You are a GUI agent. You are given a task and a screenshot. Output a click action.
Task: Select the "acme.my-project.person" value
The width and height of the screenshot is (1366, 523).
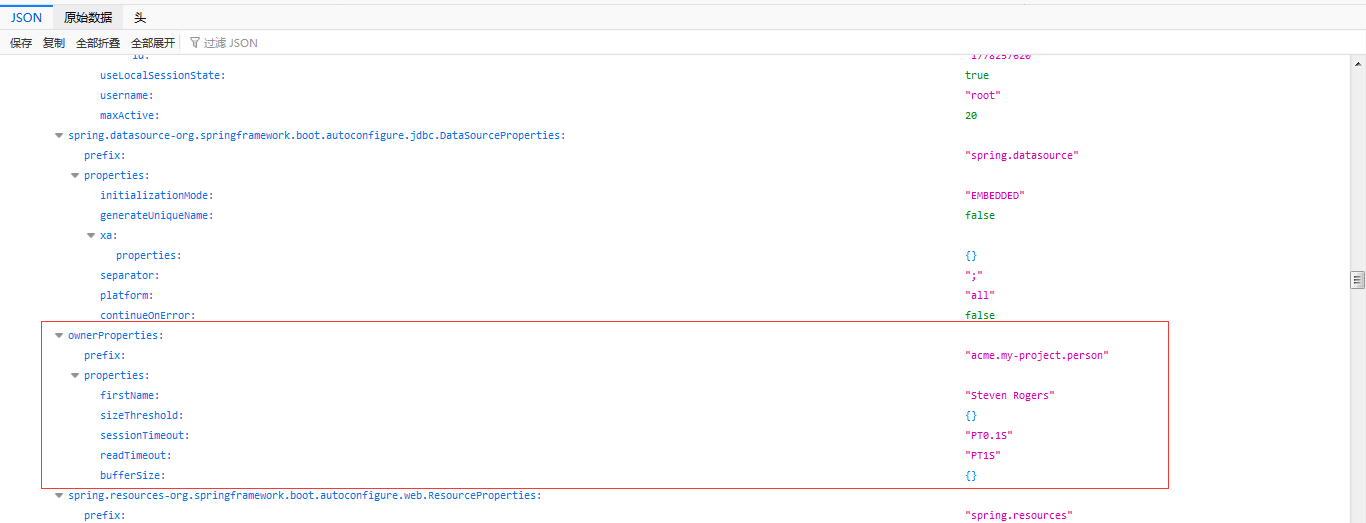[x=1037, y=355]
